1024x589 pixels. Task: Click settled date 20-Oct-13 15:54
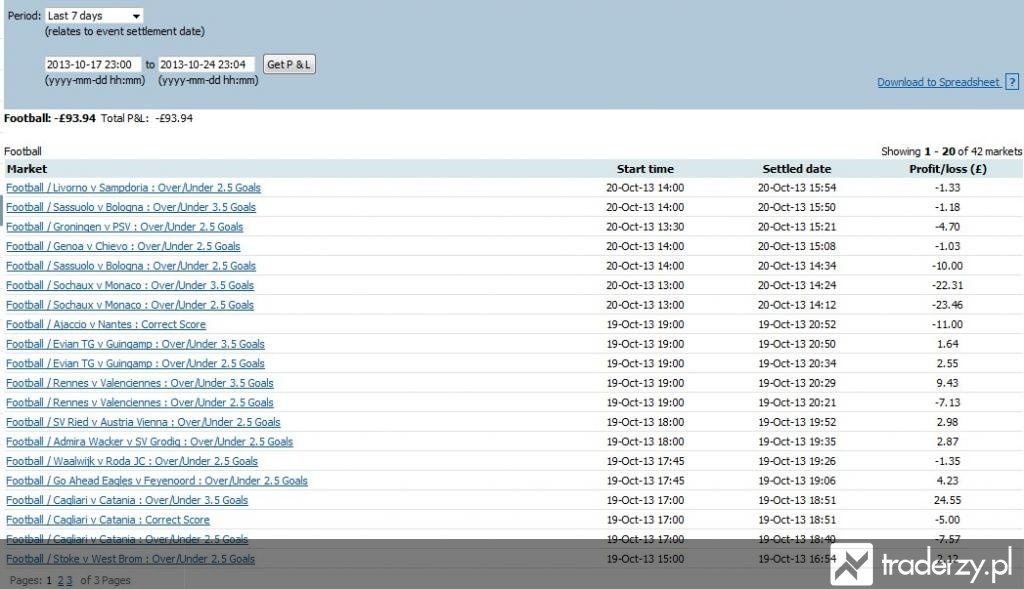point(797,188)
